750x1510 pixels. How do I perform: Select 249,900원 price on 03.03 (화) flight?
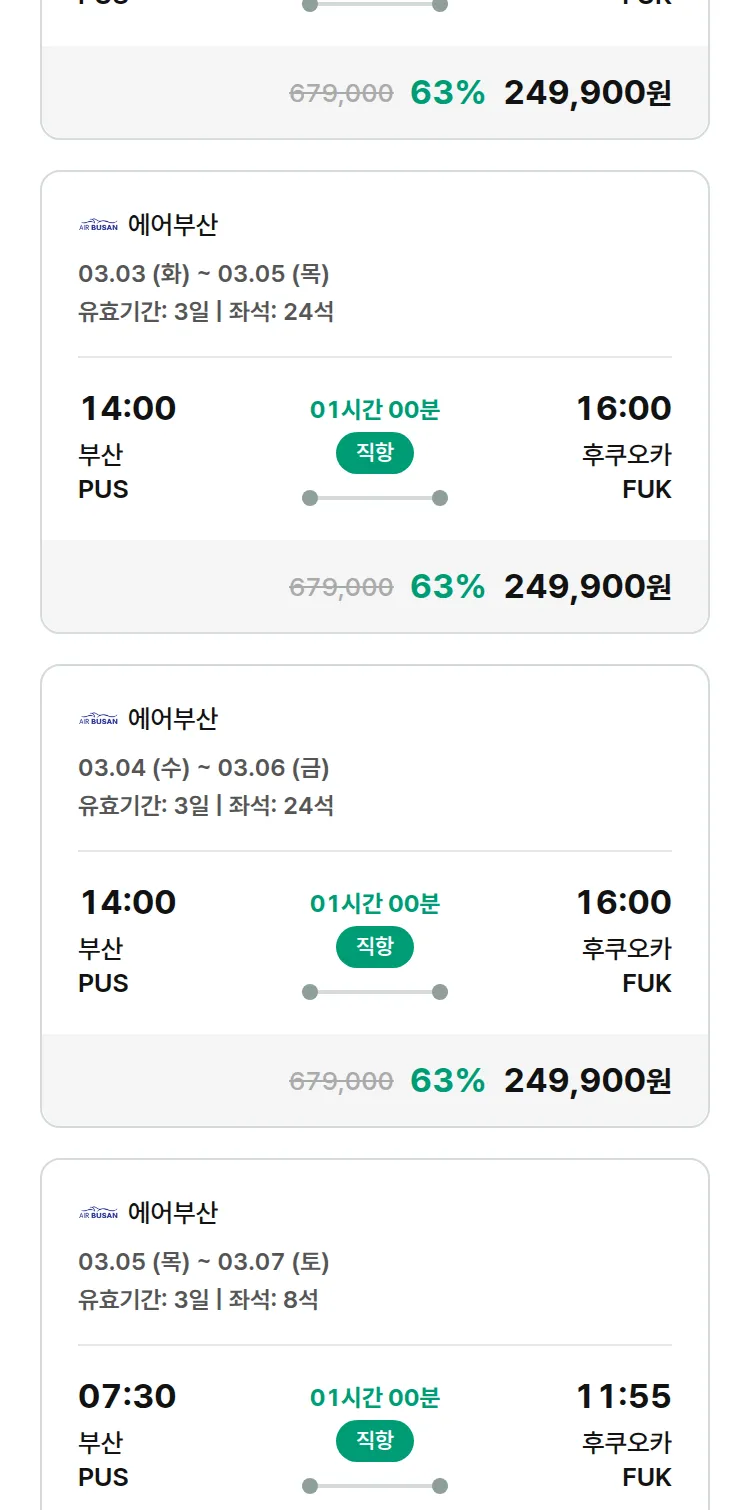[x=587, y=587]
